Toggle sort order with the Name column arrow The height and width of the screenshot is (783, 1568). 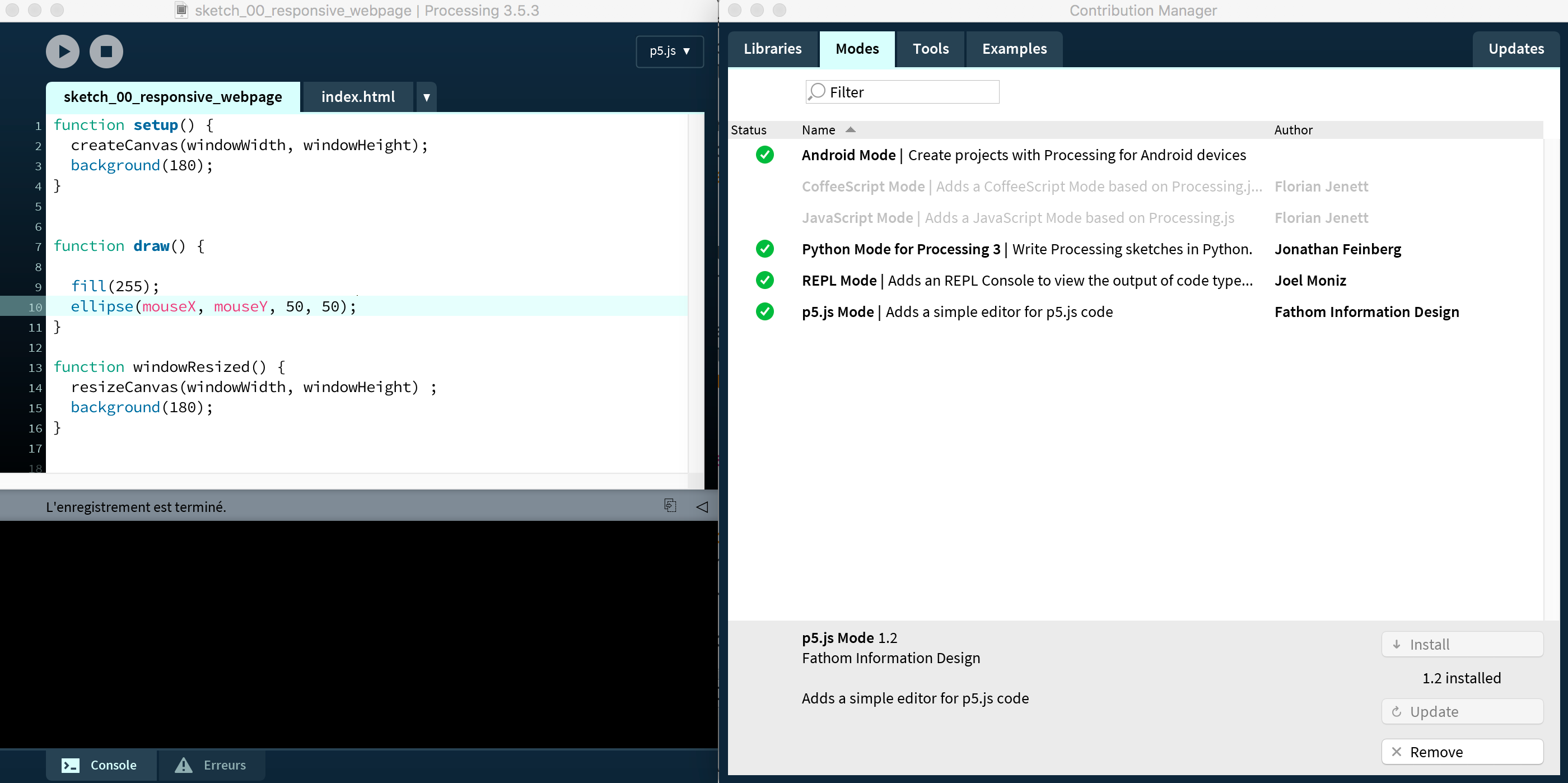pyautogui.click(x=850, y=130)
